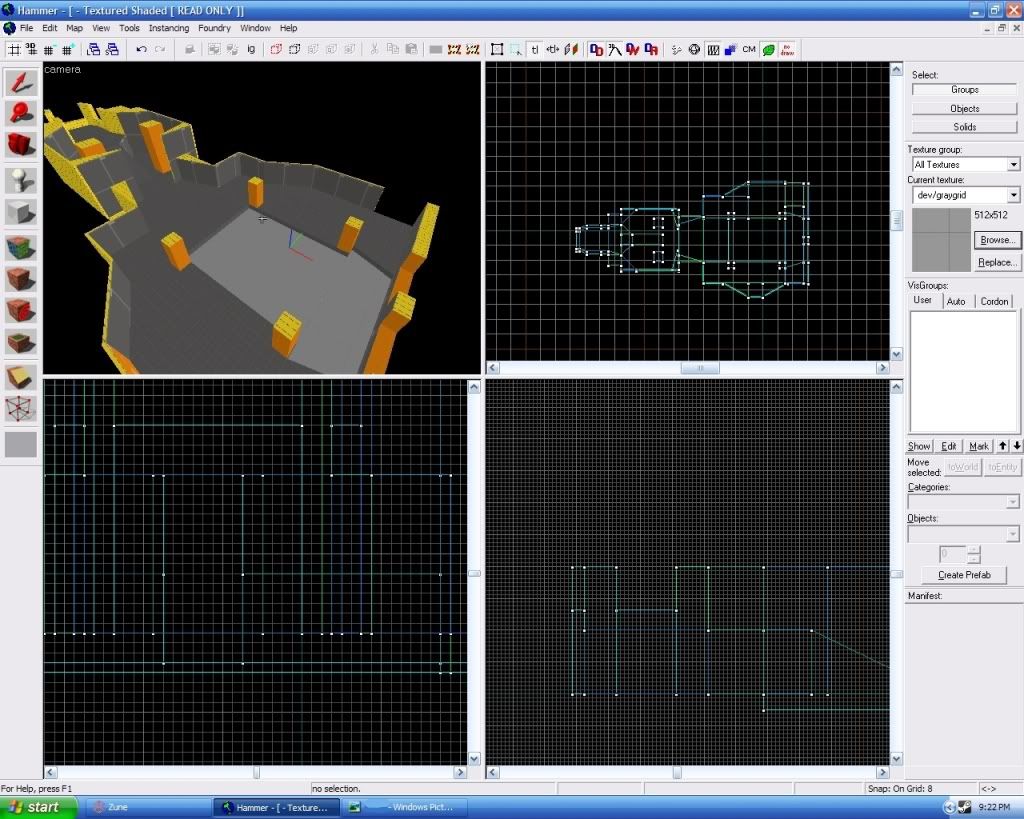Toggle the texture lock 'tl' button
Viewport: 1024px width, 819px height.
coord(534,49)
